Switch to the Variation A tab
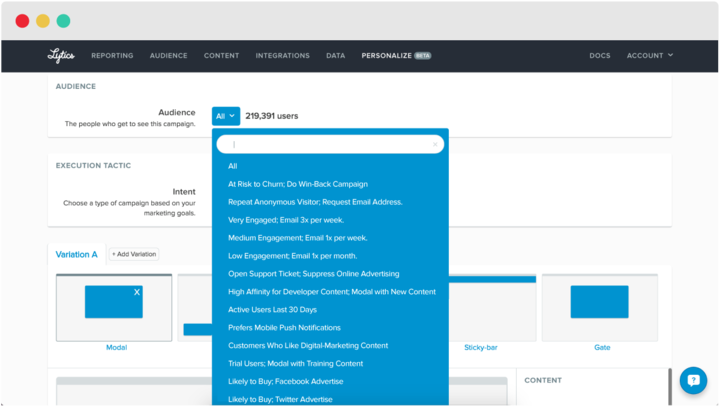Screen dimensions: 720x406 pos(76,254)
